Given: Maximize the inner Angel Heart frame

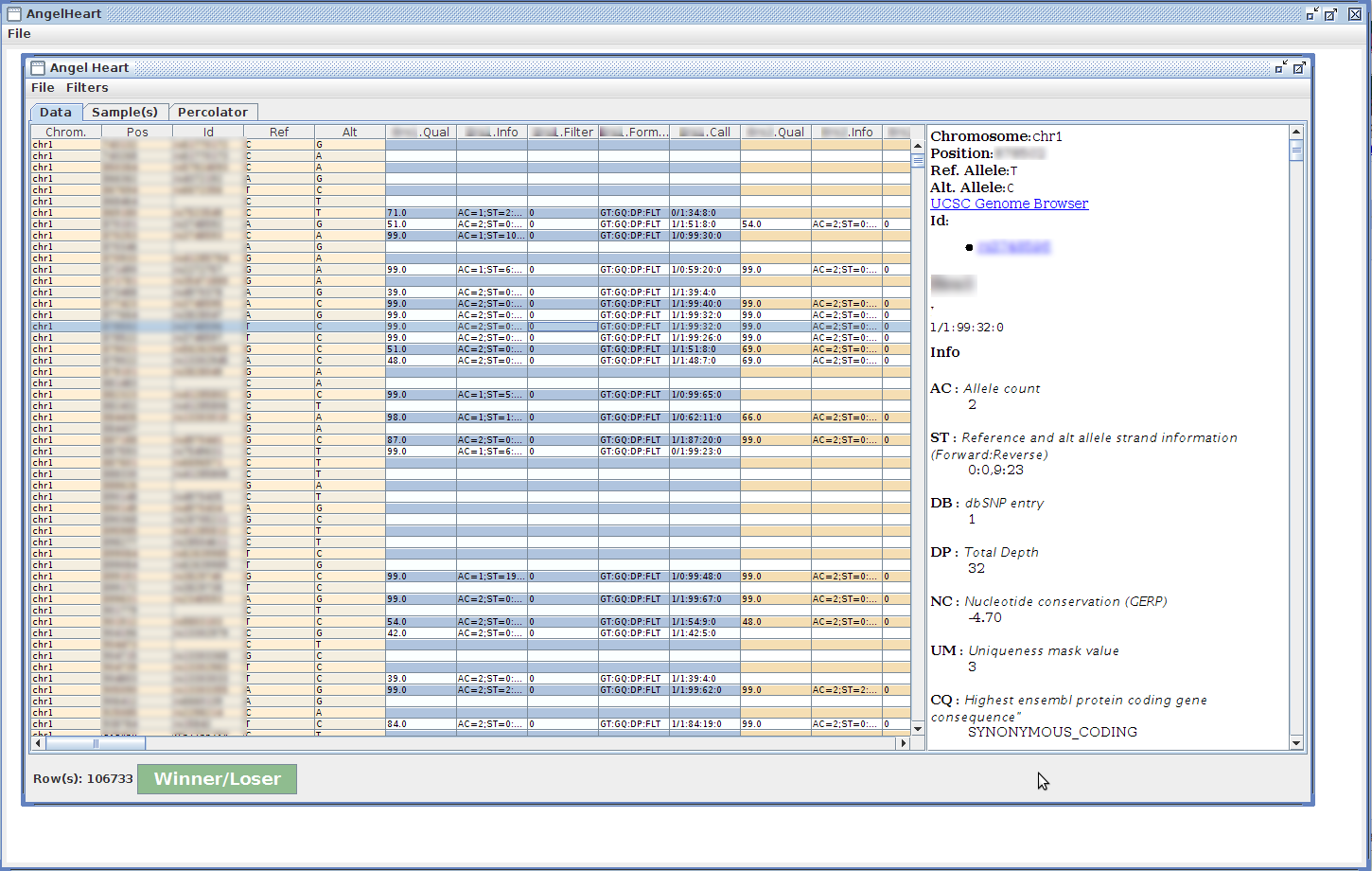Looking at the screenshot, I should (x=1299, y=67).
